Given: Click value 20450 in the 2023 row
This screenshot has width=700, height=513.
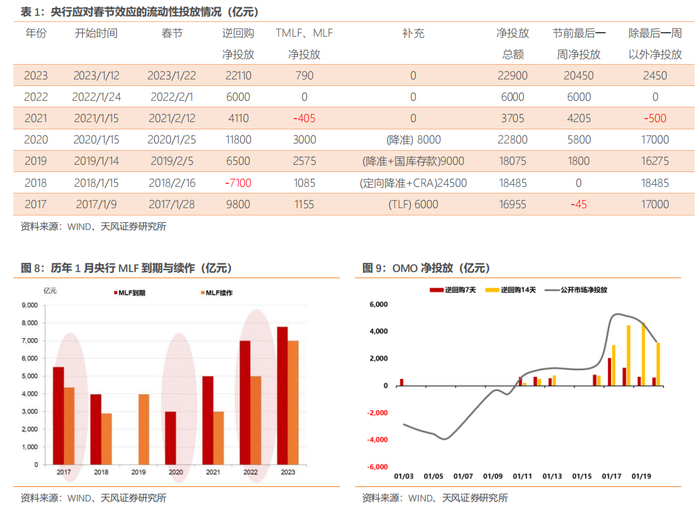Looking at the screenshot, I should pyautogui.click(x=579, y=75).
